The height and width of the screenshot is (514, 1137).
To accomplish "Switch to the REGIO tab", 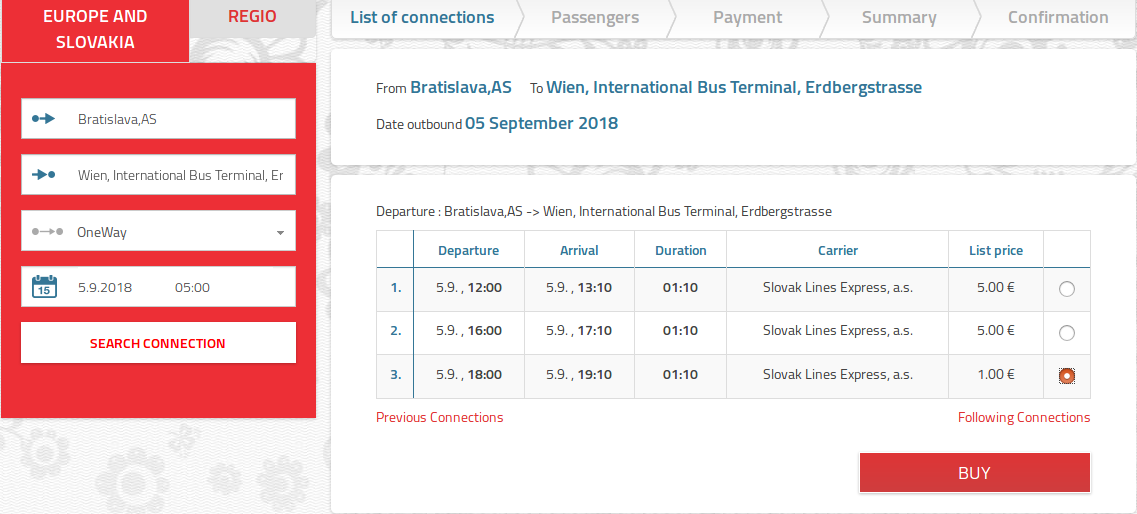I will pos(252,17).
